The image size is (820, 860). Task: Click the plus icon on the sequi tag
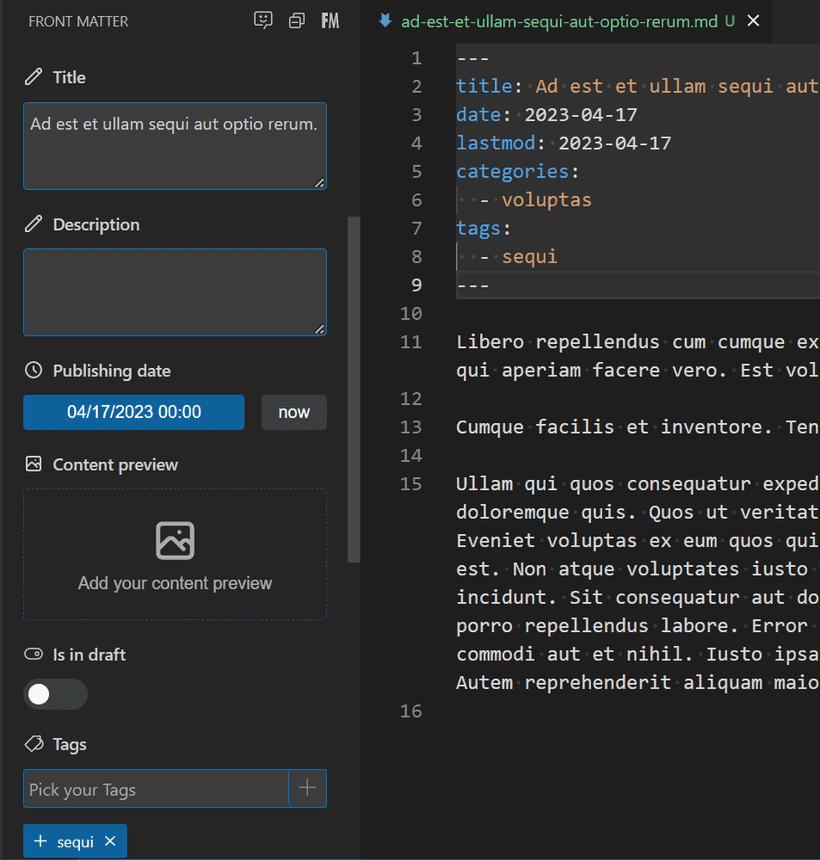[x=41, y=842]
